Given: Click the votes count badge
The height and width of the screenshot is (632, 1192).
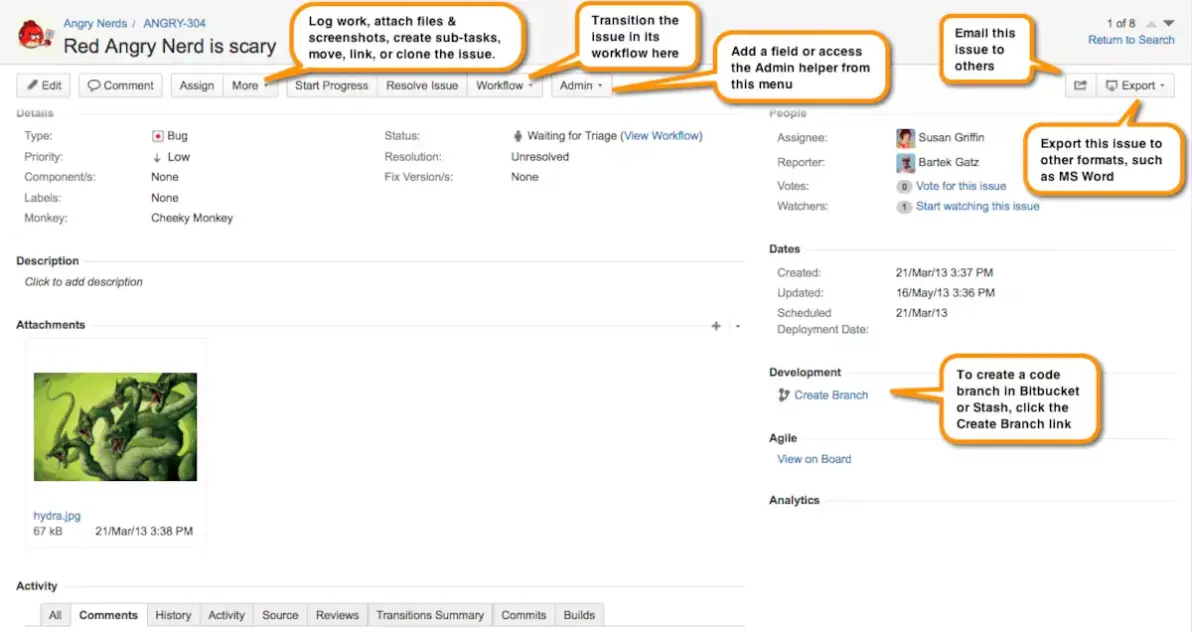Looking at the screenshot, I should pos(904,186).
